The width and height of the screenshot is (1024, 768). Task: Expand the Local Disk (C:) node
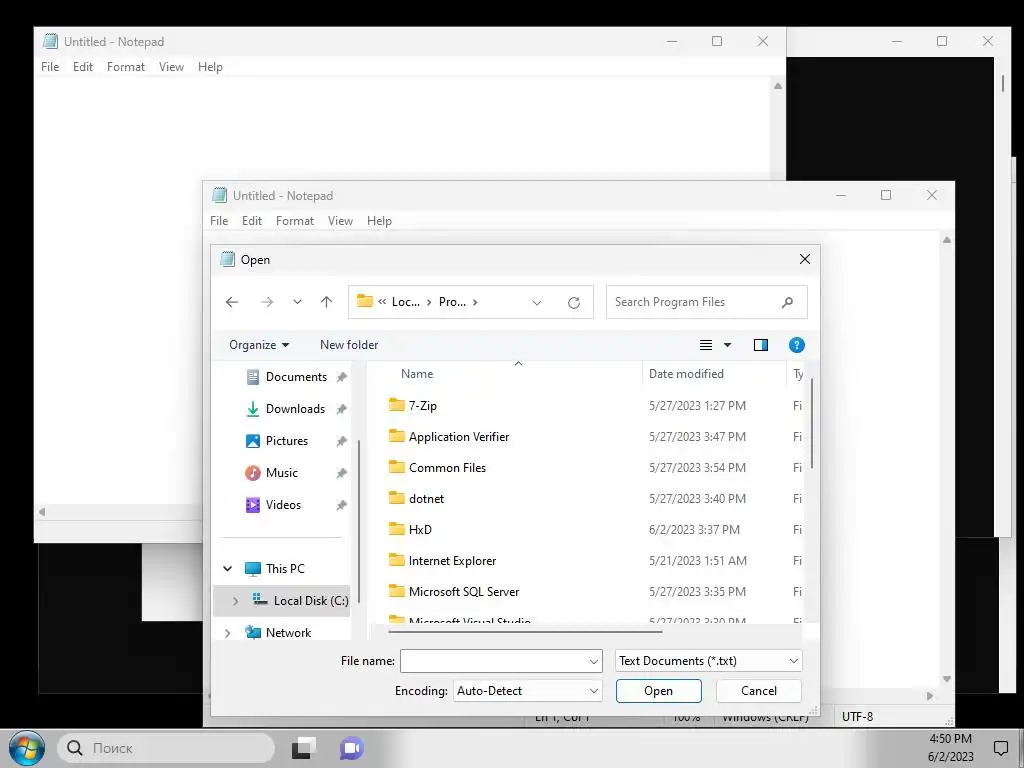(235, 601)
